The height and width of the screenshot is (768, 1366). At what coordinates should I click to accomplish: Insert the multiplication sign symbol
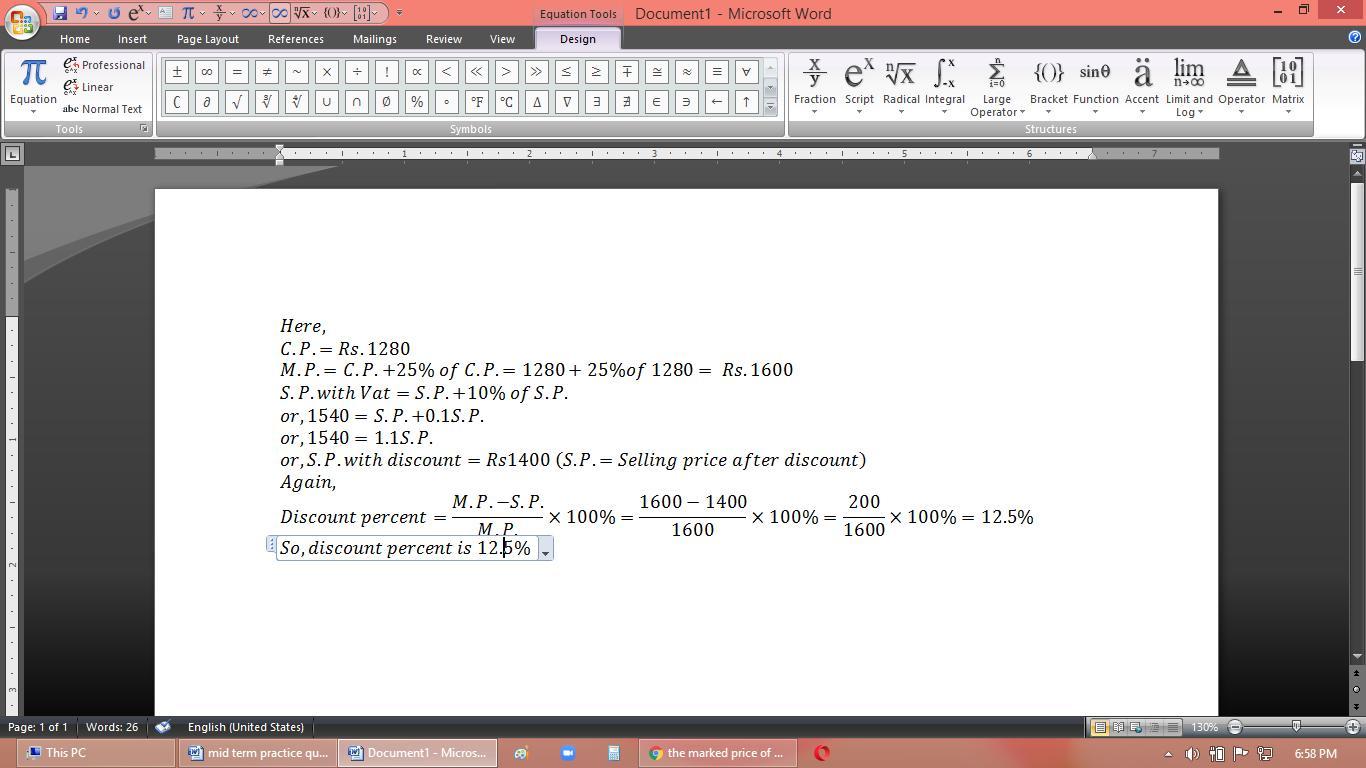[x=327, y=72]
